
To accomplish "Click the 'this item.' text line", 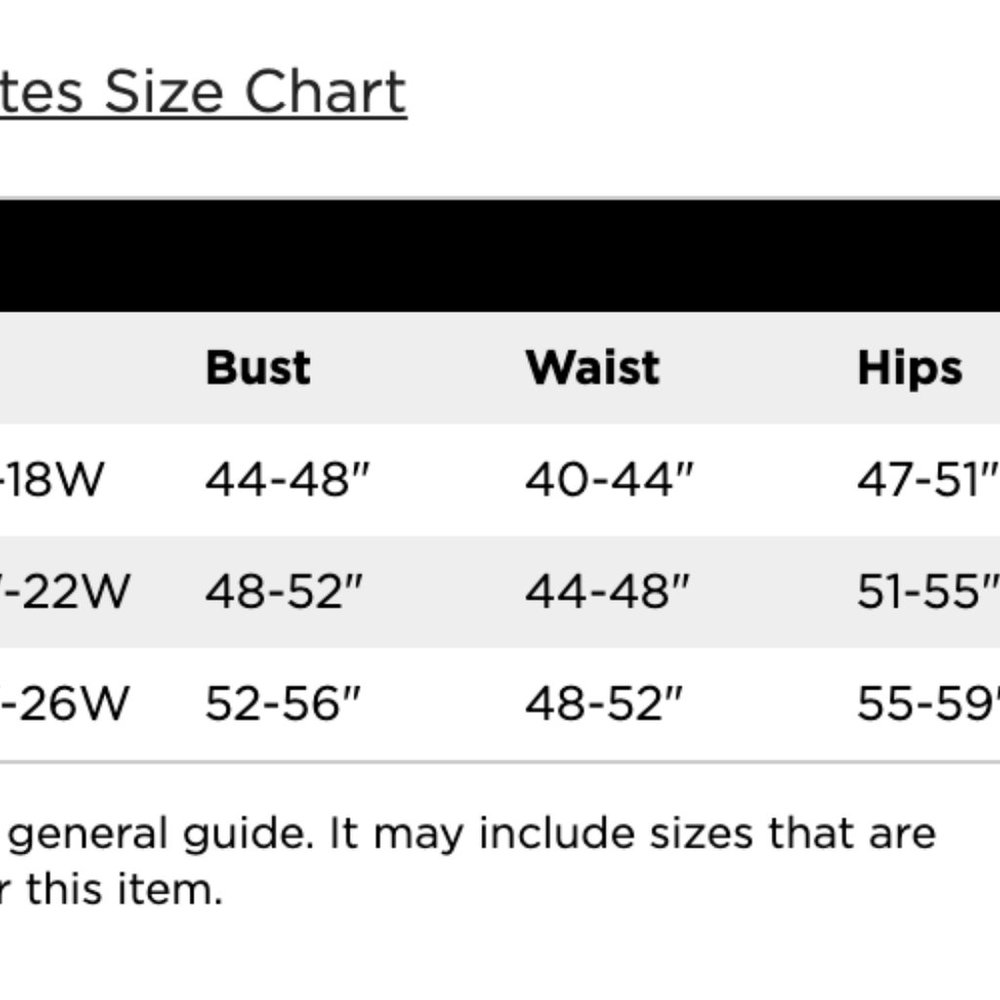I will [112, 890].
